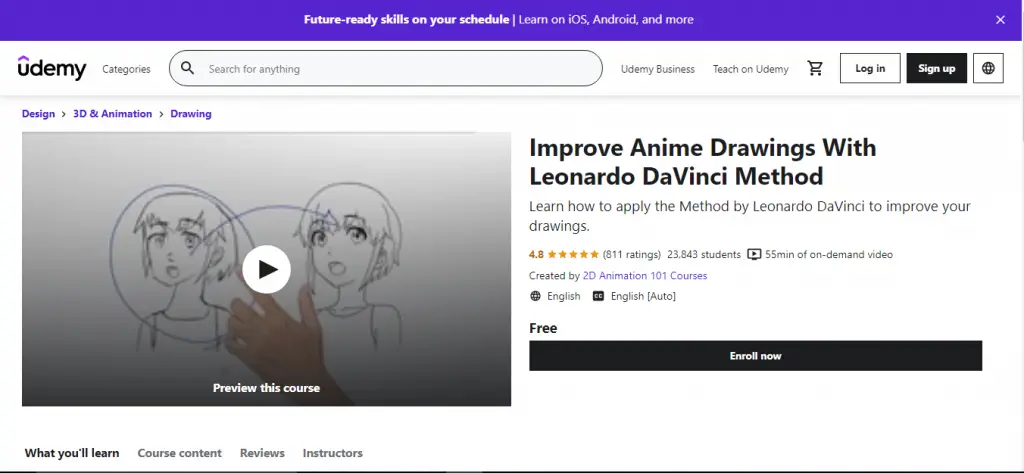Open the shopping cart
1024x473 pixels.
pyautogui.click(x=815, y=68)
